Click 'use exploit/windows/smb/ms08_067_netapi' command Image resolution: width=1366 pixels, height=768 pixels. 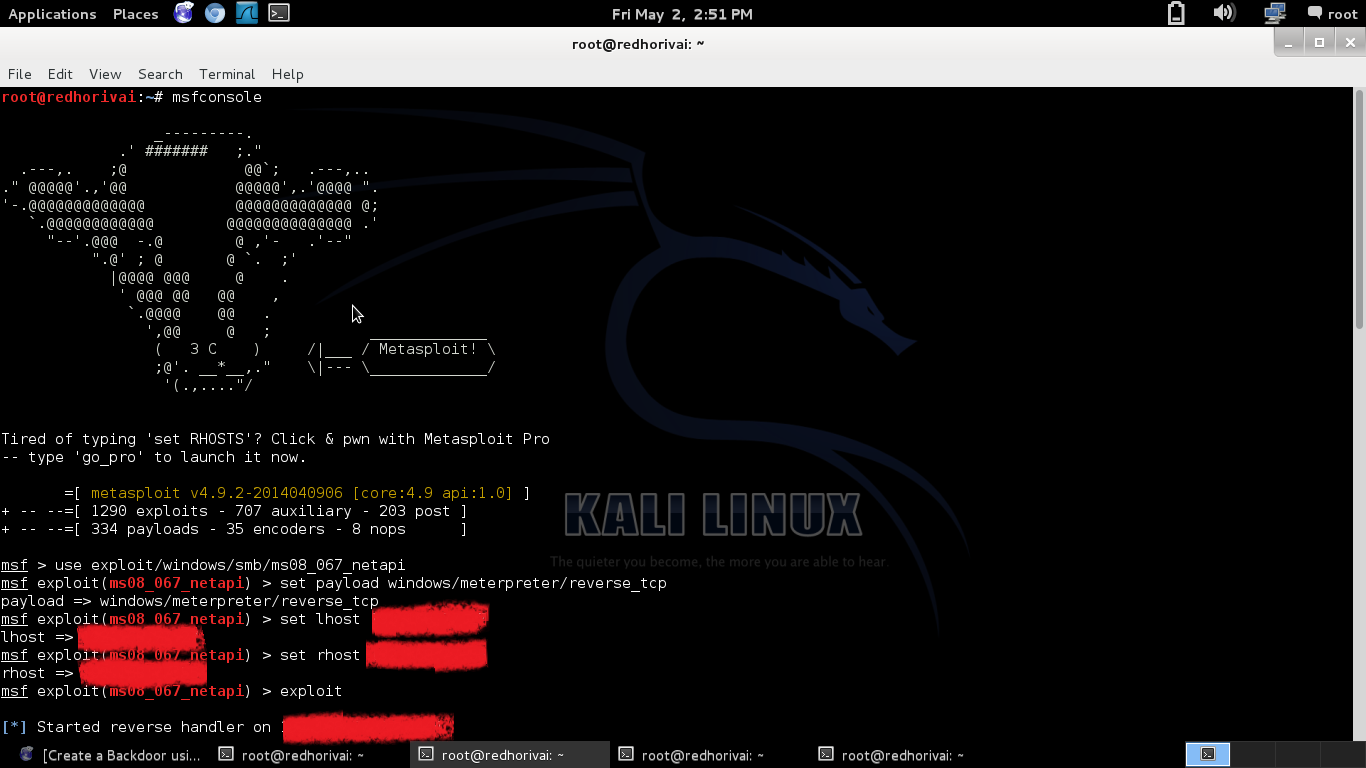click(x=230, y=565)
